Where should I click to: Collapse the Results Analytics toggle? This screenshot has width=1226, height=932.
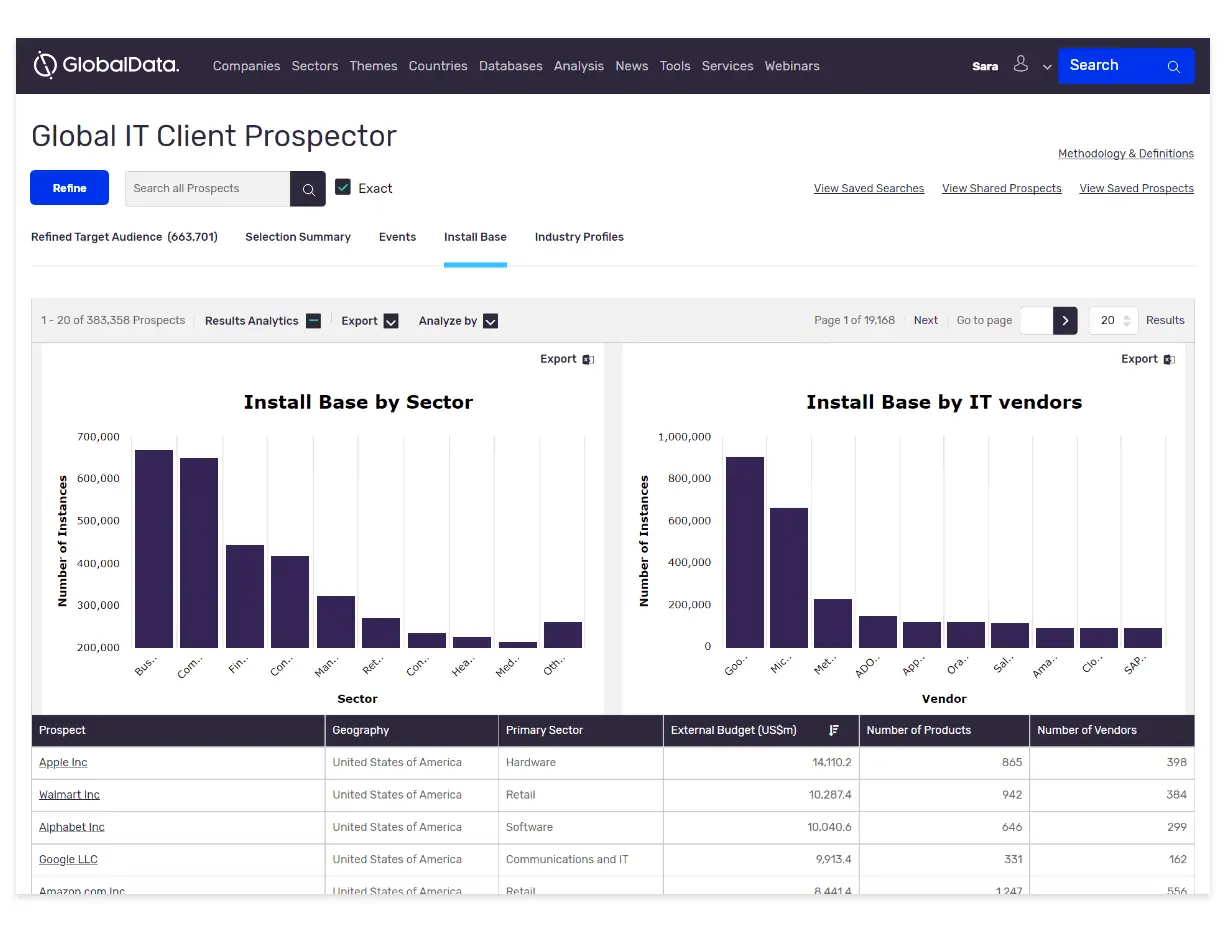pos(313,321)
